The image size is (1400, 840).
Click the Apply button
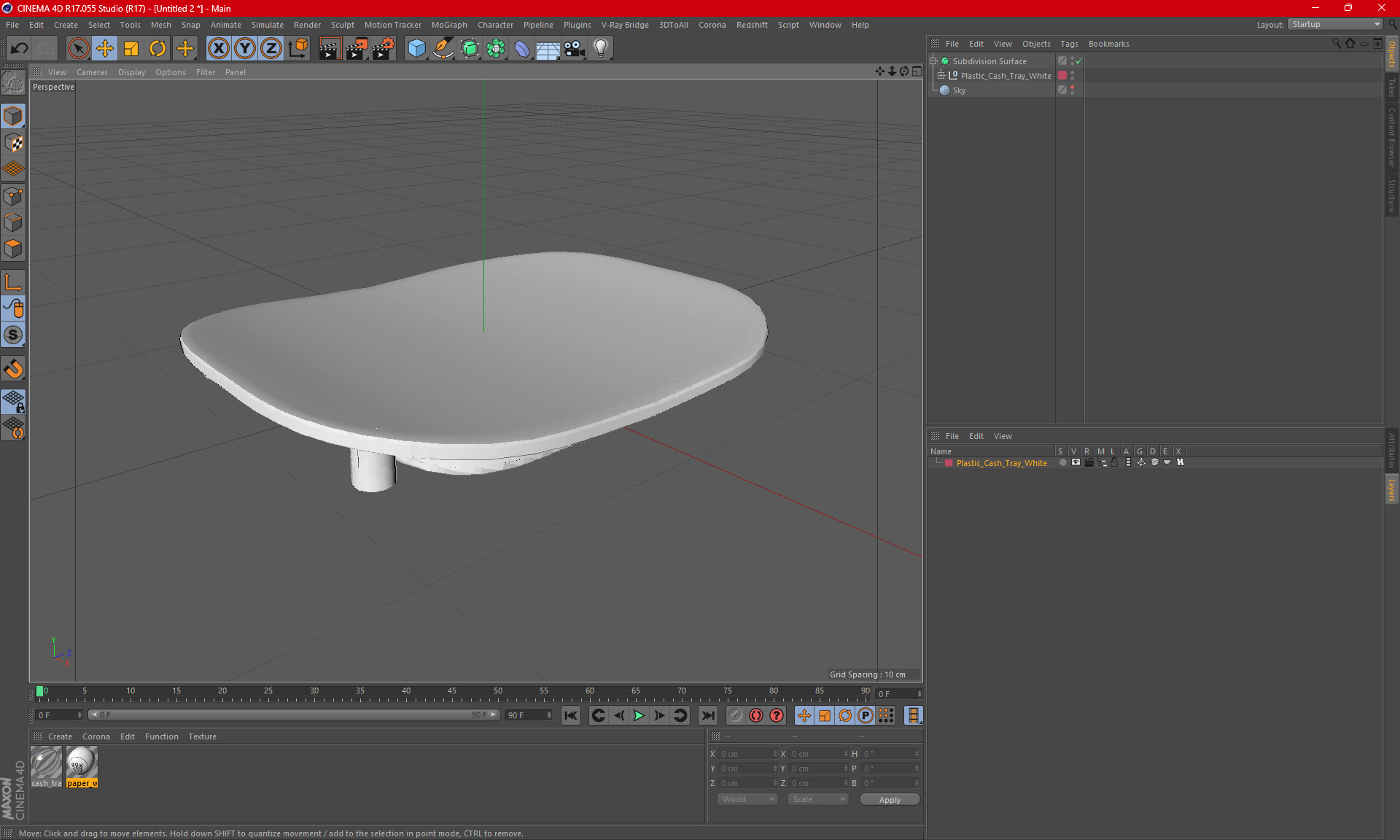click(x=890, y=800)
